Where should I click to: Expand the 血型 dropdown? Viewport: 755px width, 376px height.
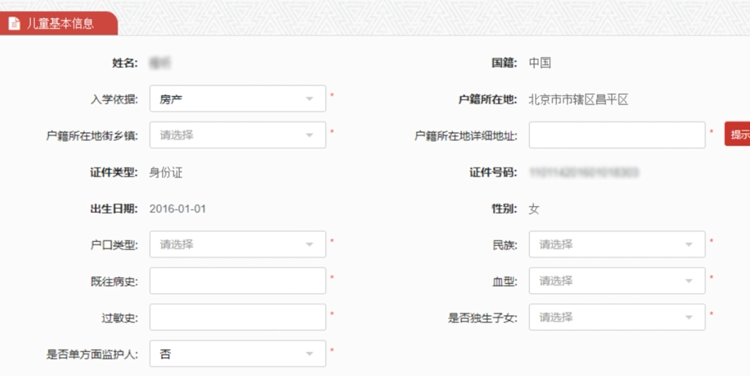617,281
